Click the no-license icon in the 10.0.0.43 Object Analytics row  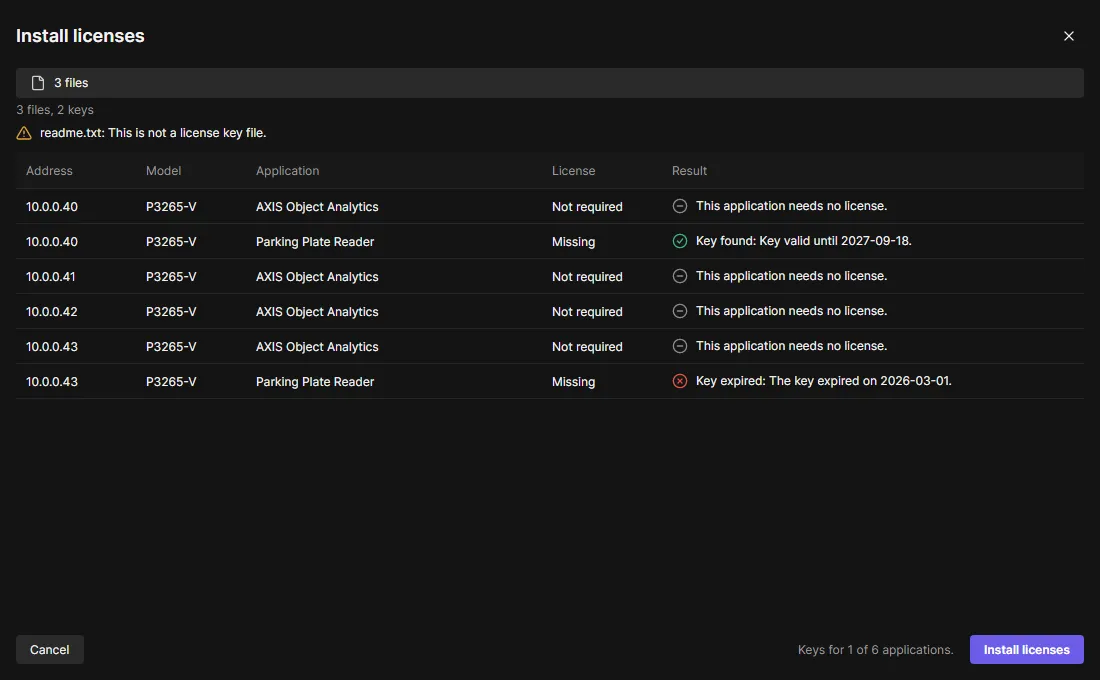tap(680, 346)
